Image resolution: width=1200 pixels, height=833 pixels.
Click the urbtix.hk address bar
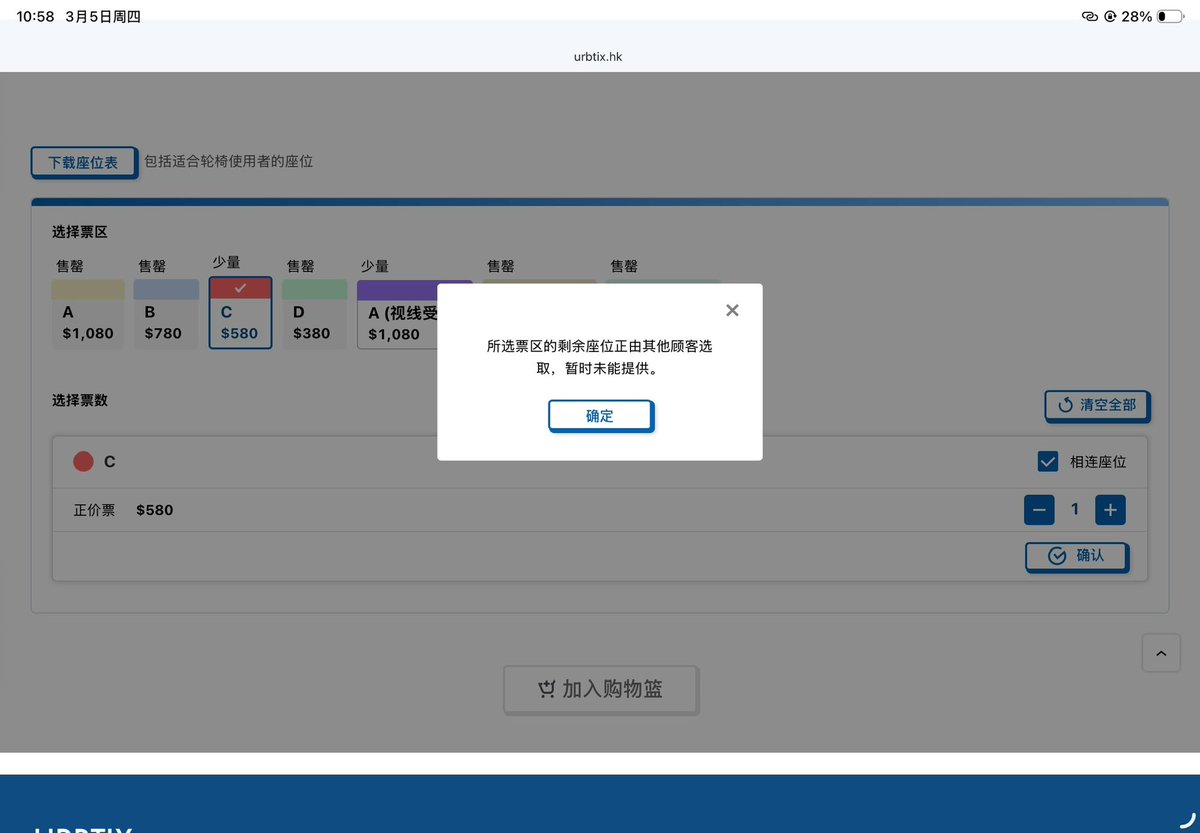click(x=600, y=57)
